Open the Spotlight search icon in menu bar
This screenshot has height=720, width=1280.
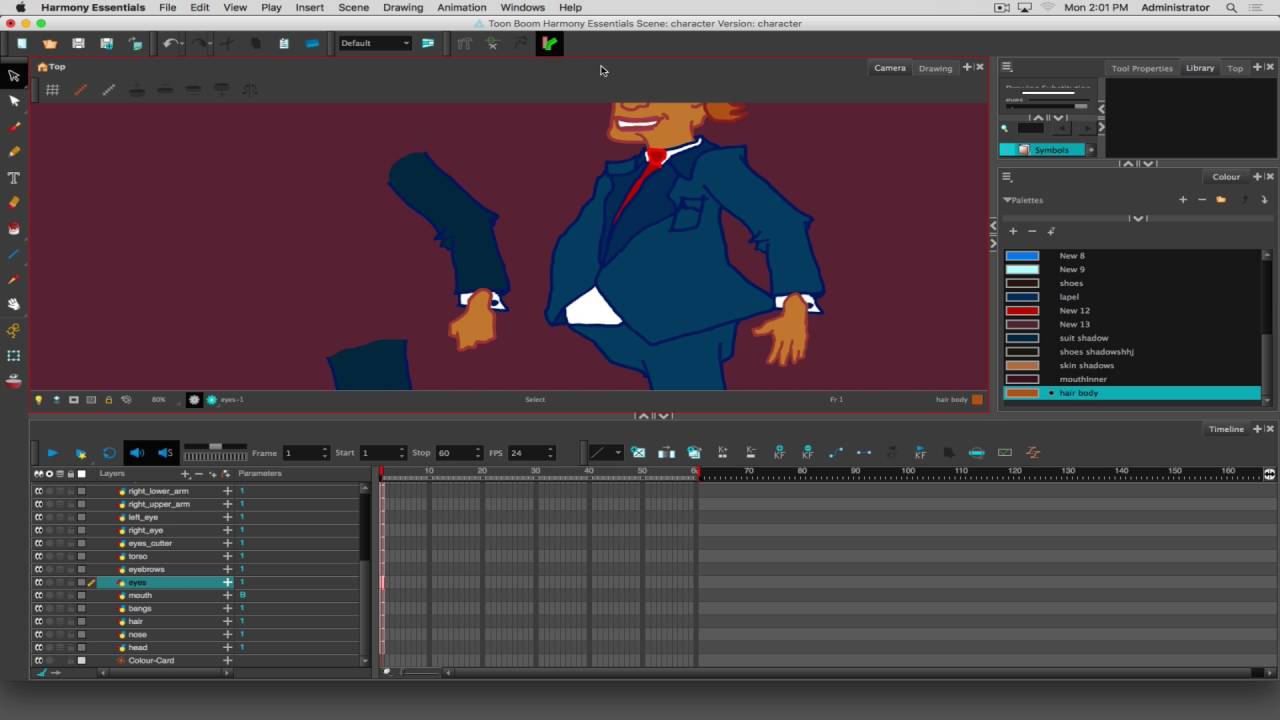click(1231, 7)
